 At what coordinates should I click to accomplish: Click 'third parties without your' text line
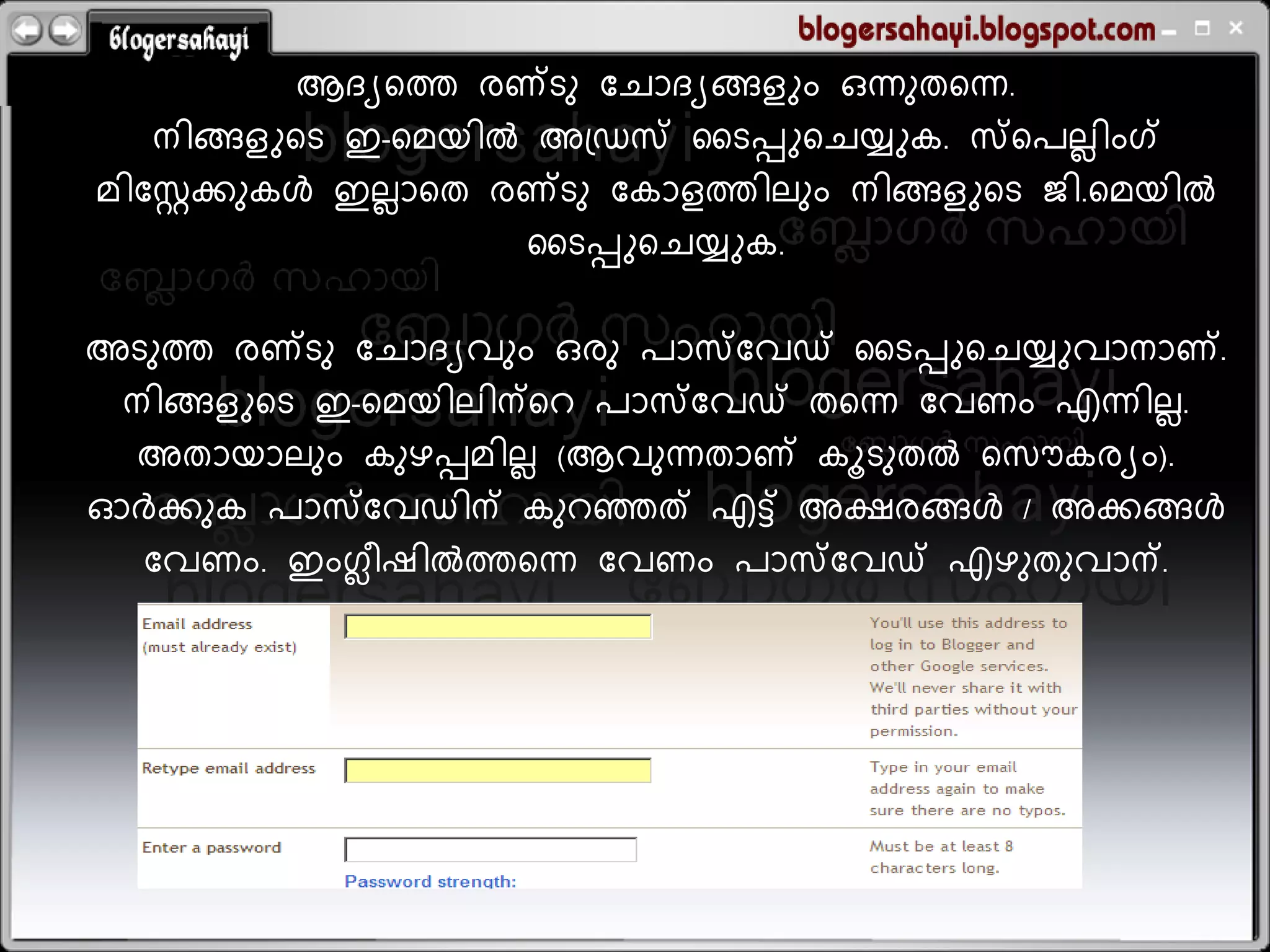pyautogui.click(x=974, y=709)
